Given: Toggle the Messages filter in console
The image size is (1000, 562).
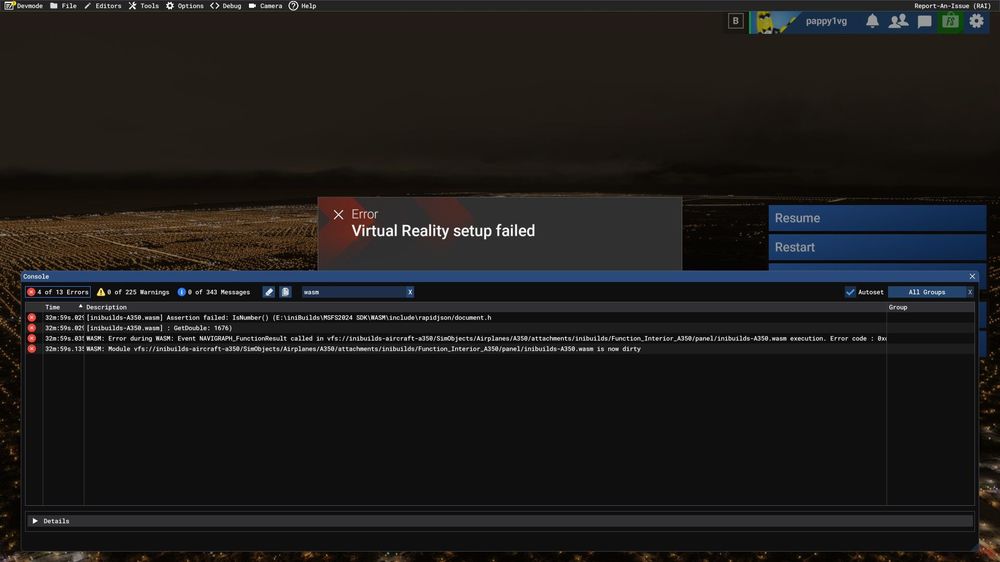Looking at the screenshot, I should (214, 292).
